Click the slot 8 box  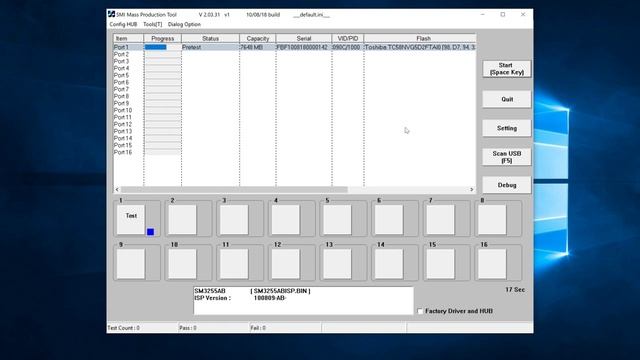492,219
